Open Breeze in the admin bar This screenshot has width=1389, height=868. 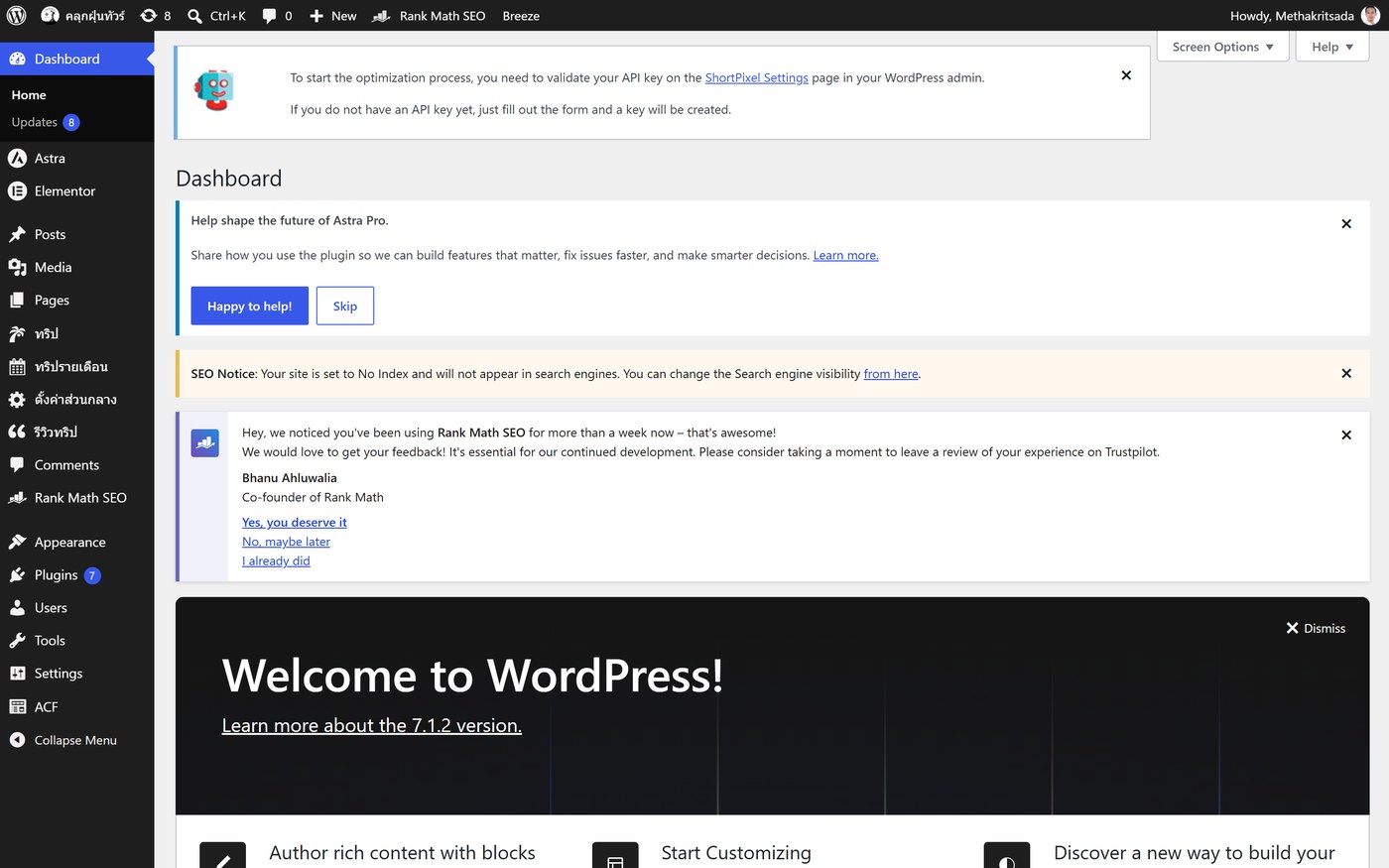point(521,16)
